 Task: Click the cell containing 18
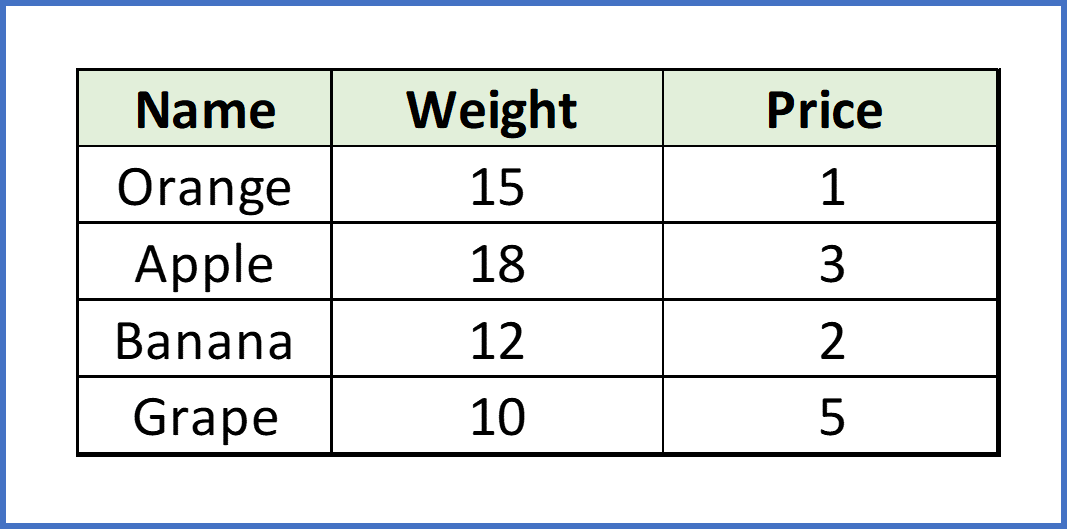point(496,263)
